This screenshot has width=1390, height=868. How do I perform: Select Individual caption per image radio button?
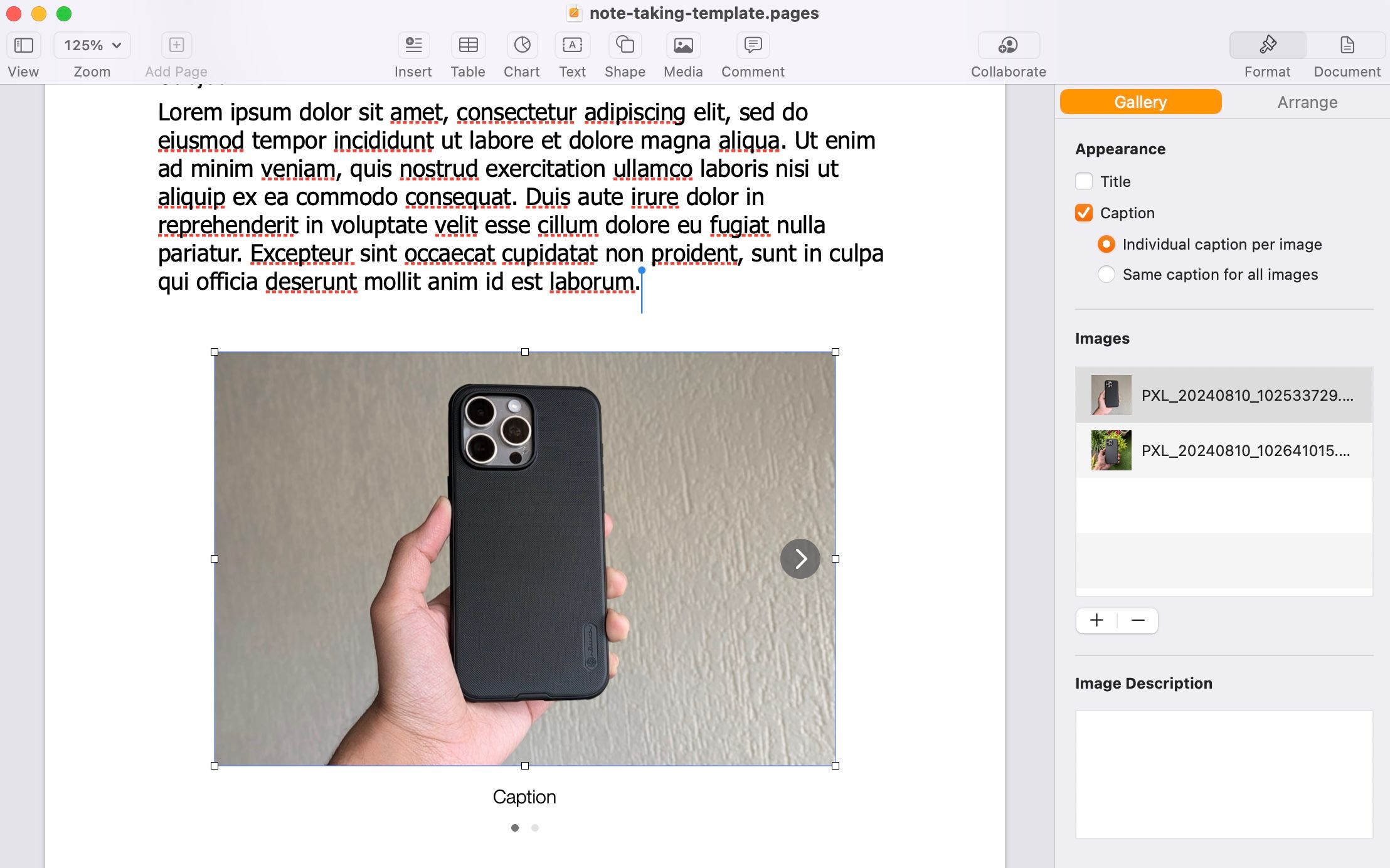point(1105,244)
